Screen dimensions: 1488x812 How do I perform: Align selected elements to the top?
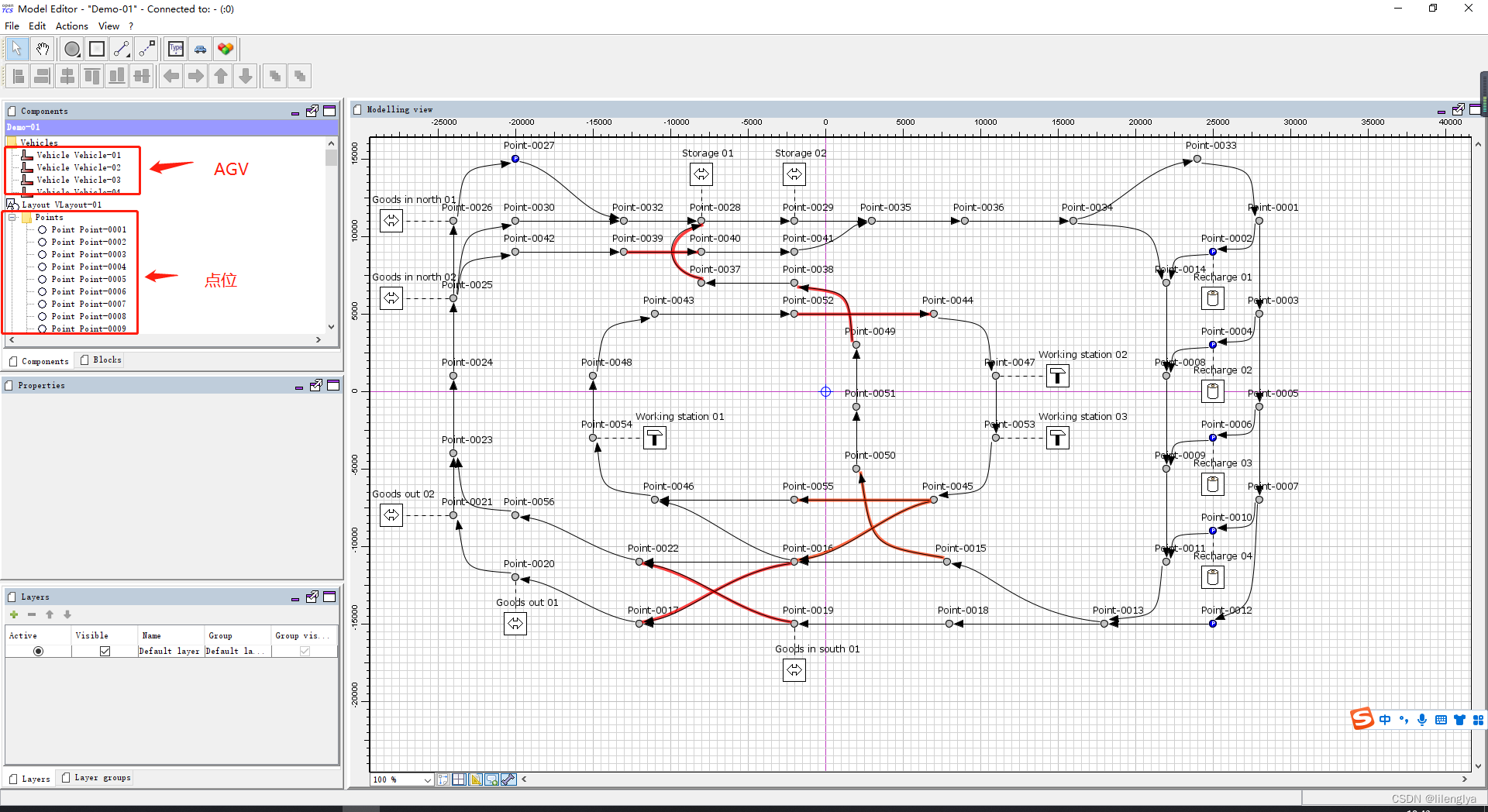click(92, 76)
